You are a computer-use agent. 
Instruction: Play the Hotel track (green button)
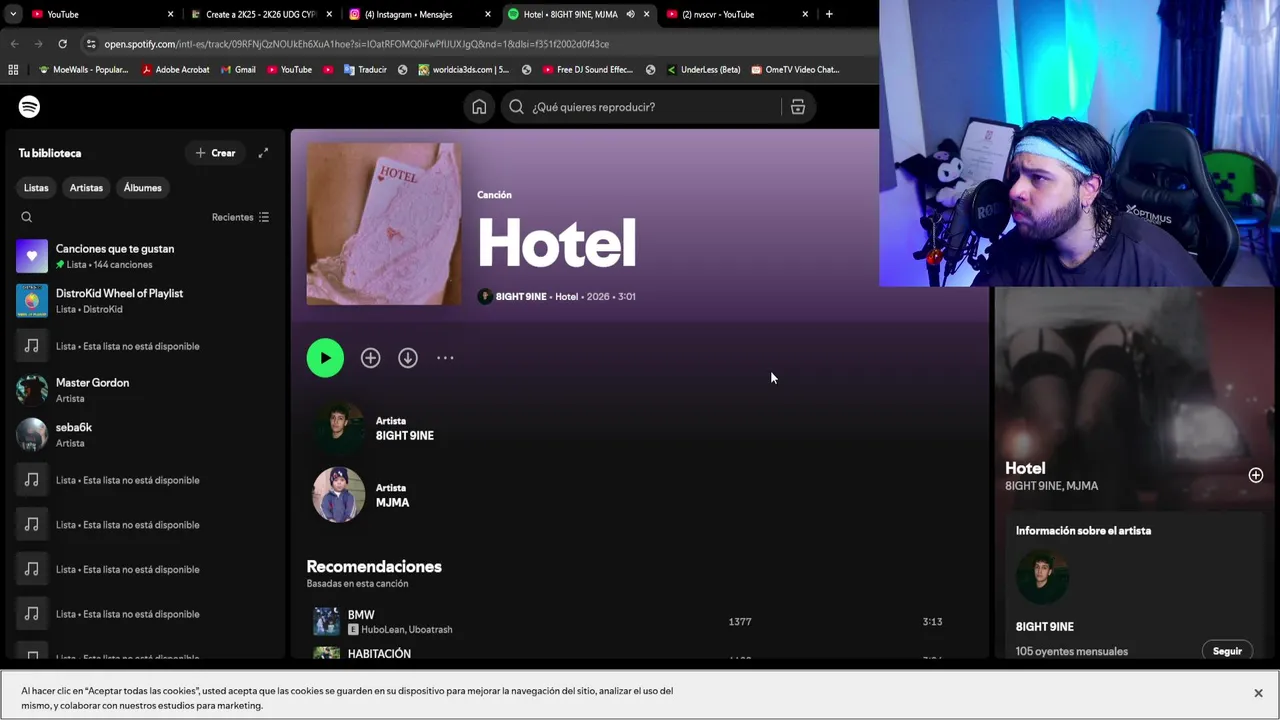pos(325,358)
